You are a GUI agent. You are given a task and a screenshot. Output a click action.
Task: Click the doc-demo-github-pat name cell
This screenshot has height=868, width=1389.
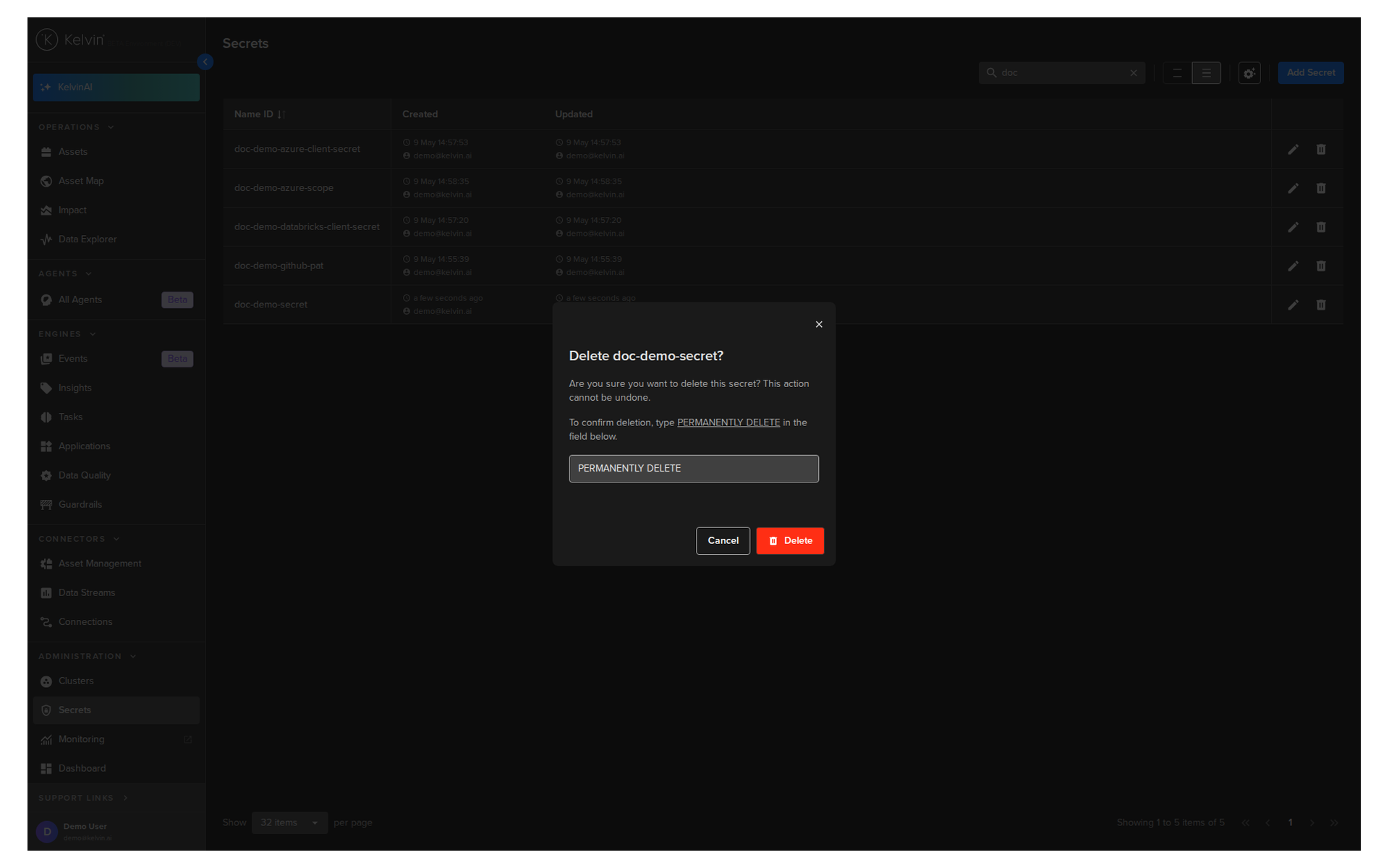pos(307,265)
